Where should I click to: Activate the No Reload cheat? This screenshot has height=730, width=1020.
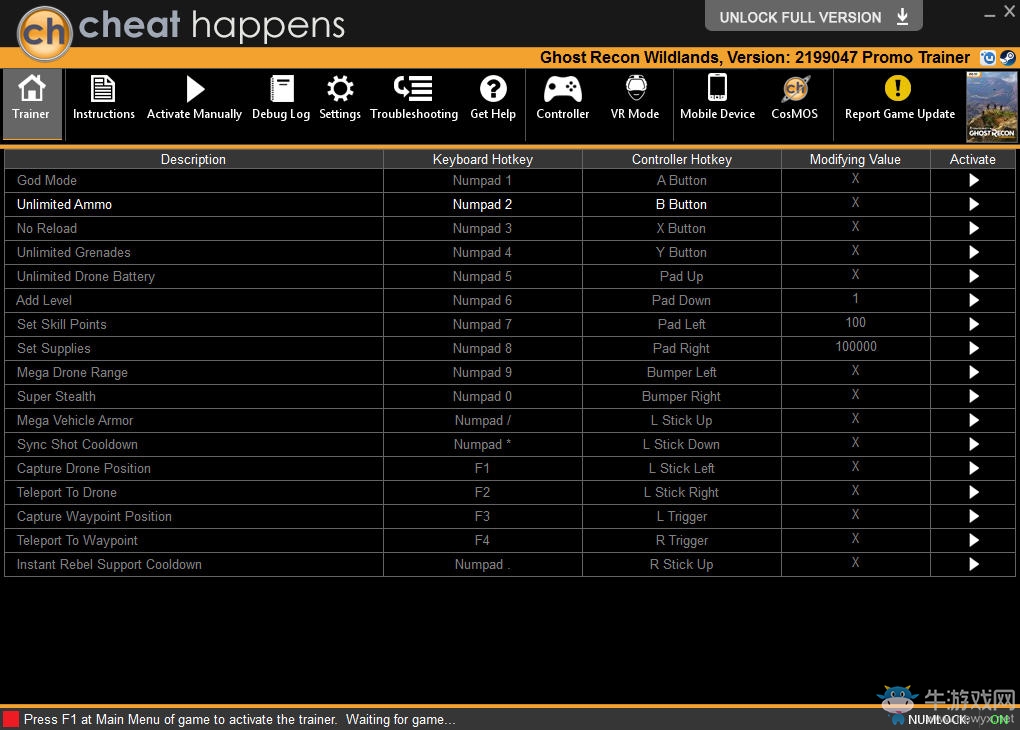click(x=973, y=228)
